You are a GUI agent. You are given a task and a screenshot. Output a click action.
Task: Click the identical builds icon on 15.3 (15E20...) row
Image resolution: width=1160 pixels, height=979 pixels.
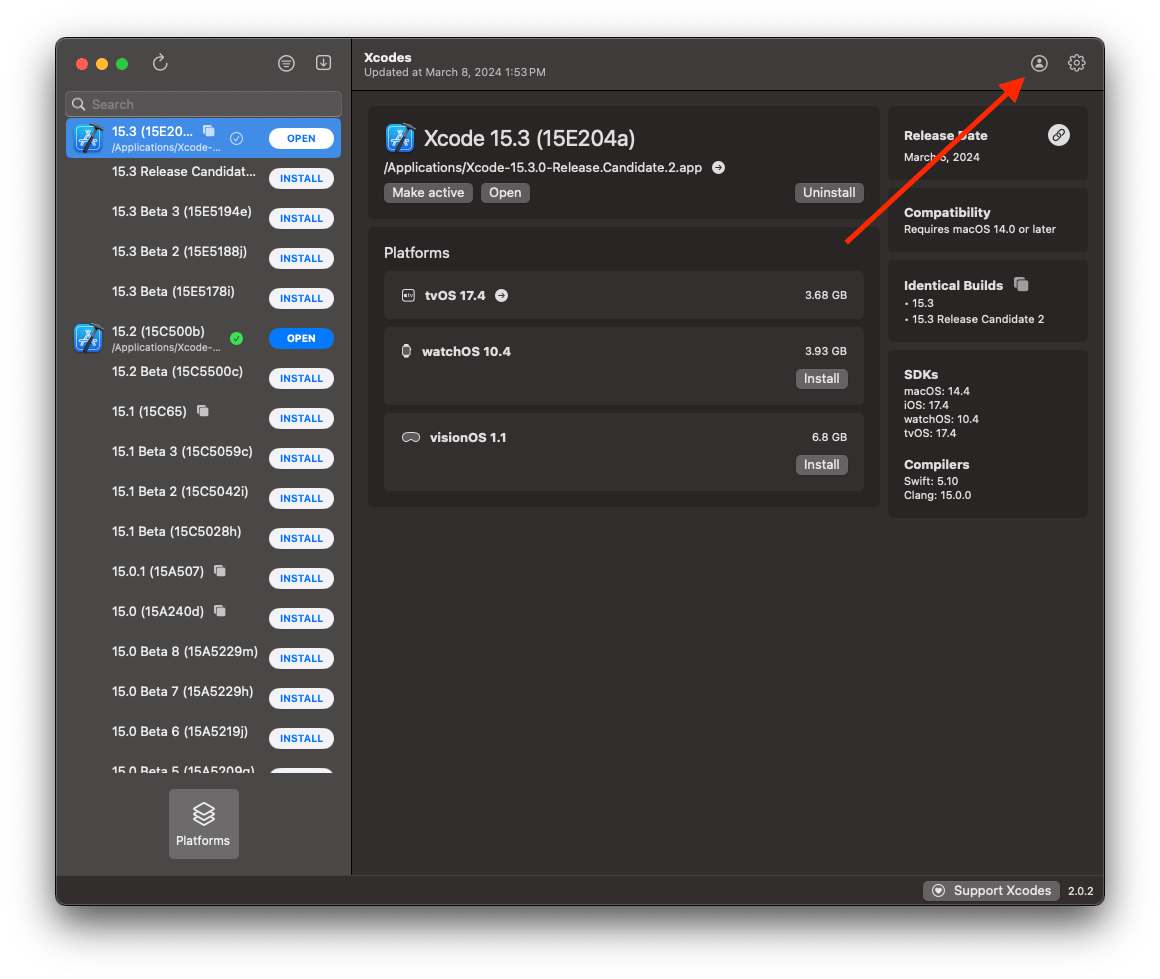click(209, 131)
